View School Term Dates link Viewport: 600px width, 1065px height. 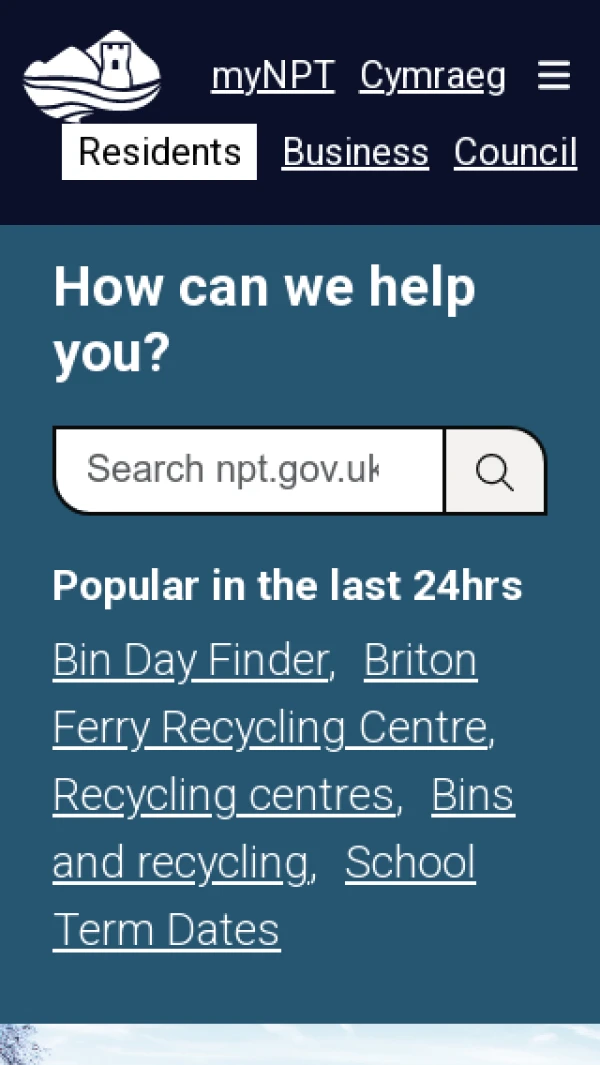tap(265, 897)
